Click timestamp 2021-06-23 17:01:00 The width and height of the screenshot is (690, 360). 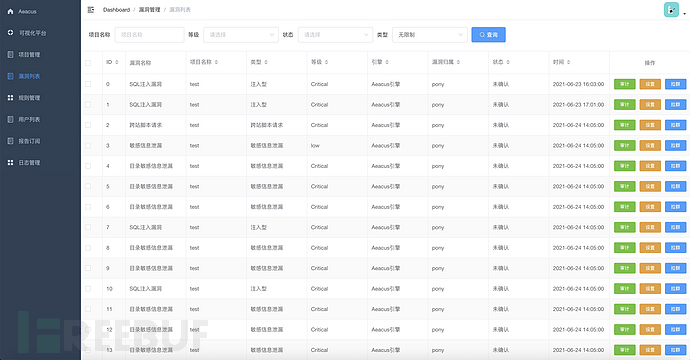click(578, 105)
